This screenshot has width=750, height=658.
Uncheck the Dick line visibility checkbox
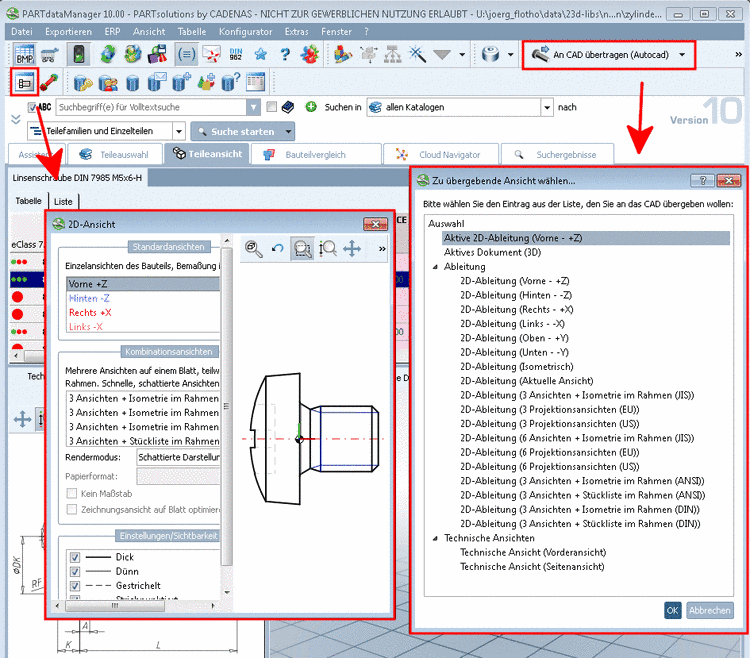pyautogui.click(x=75, y=557)
